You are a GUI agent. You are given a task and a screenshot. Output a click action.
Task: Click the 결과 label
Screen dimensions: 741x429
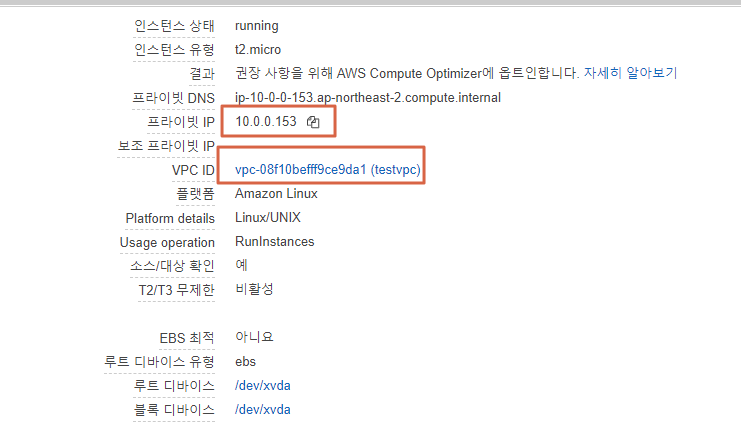click(x=202, y=74)
